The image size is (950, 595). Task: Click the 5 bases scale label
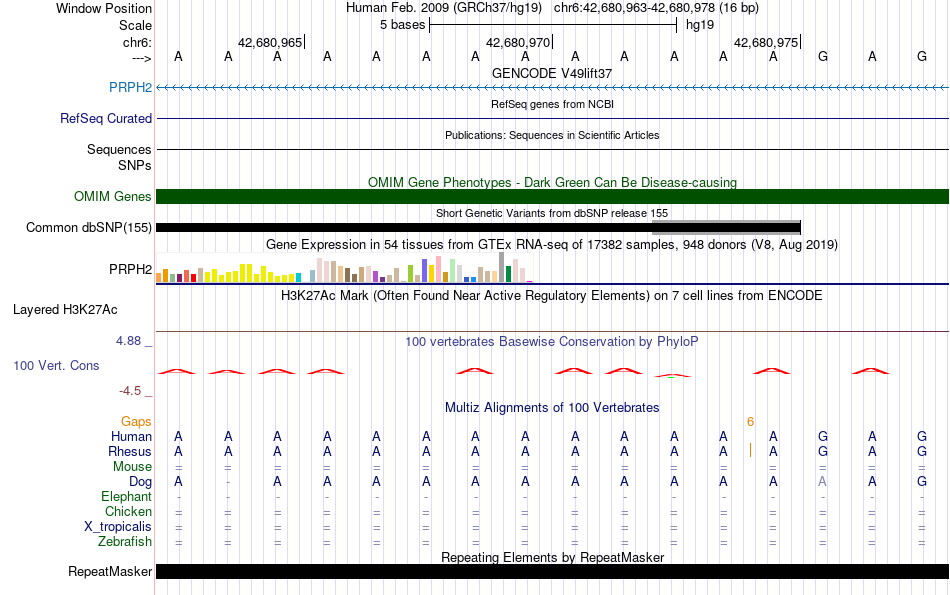click(402, 25)
